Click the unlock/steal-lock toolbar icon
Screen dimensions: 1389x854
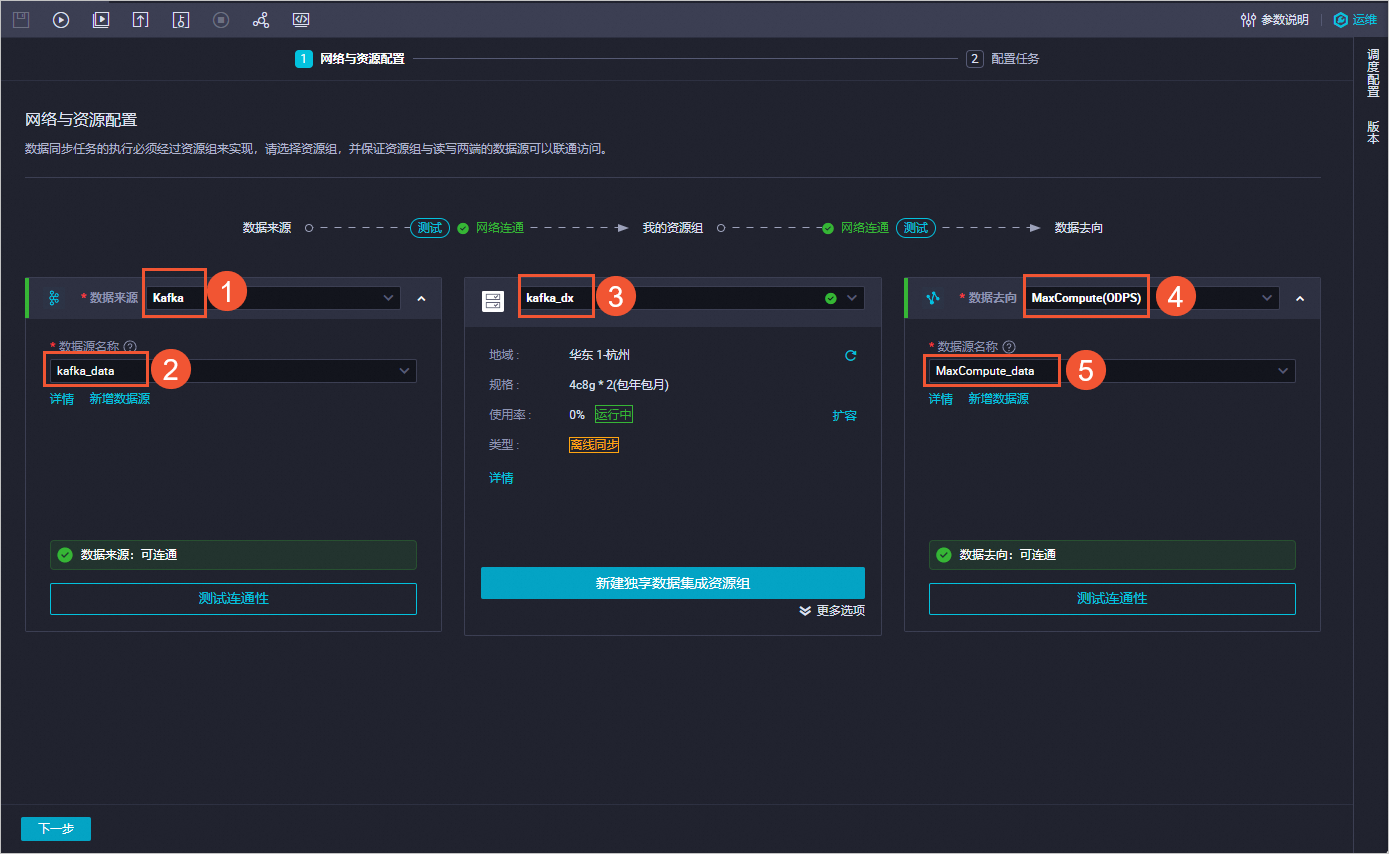[x=180, y=19]
